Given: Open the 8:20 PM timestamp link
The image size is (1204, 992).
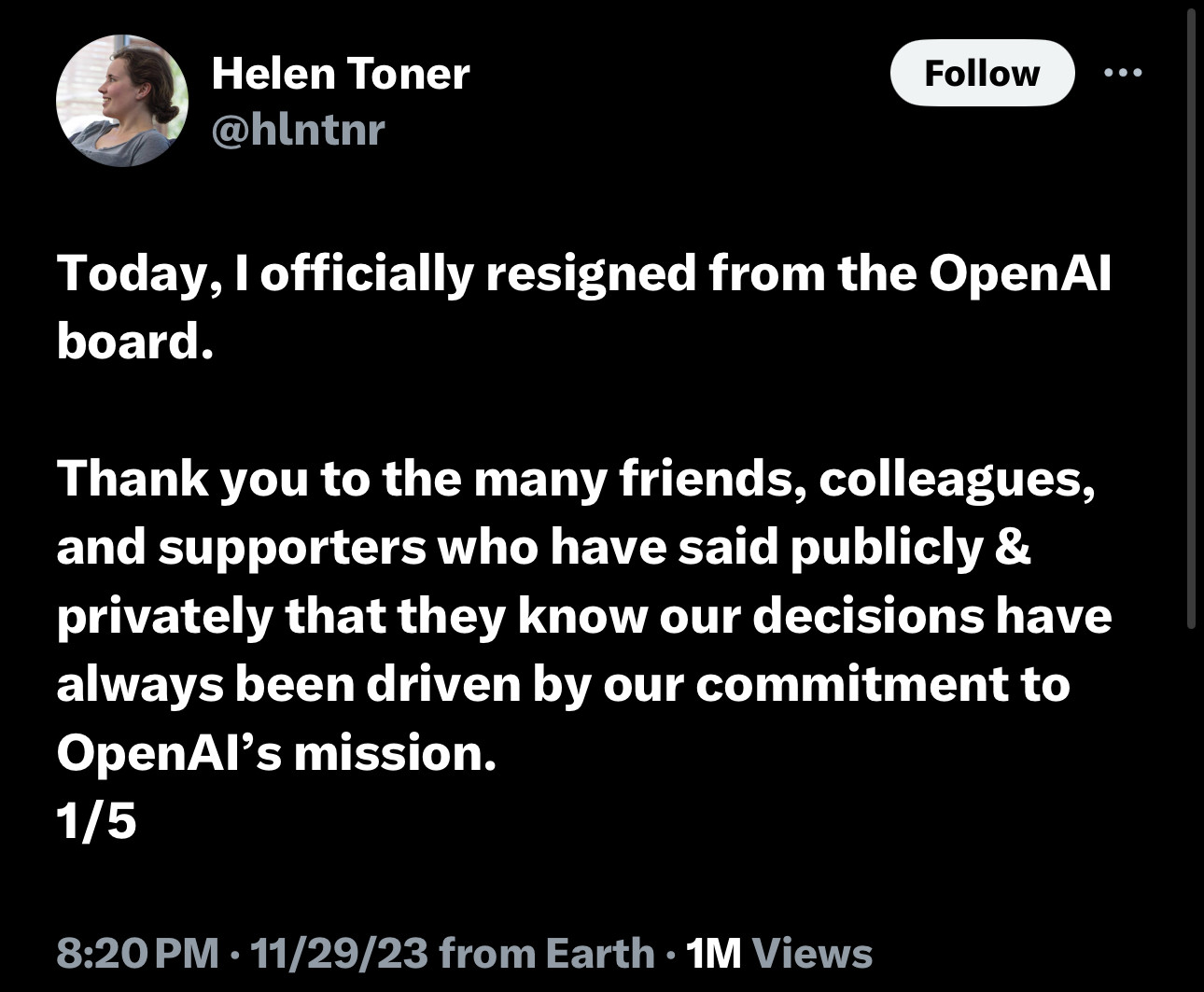Looking at the screenshot, I should pos(138,953).
